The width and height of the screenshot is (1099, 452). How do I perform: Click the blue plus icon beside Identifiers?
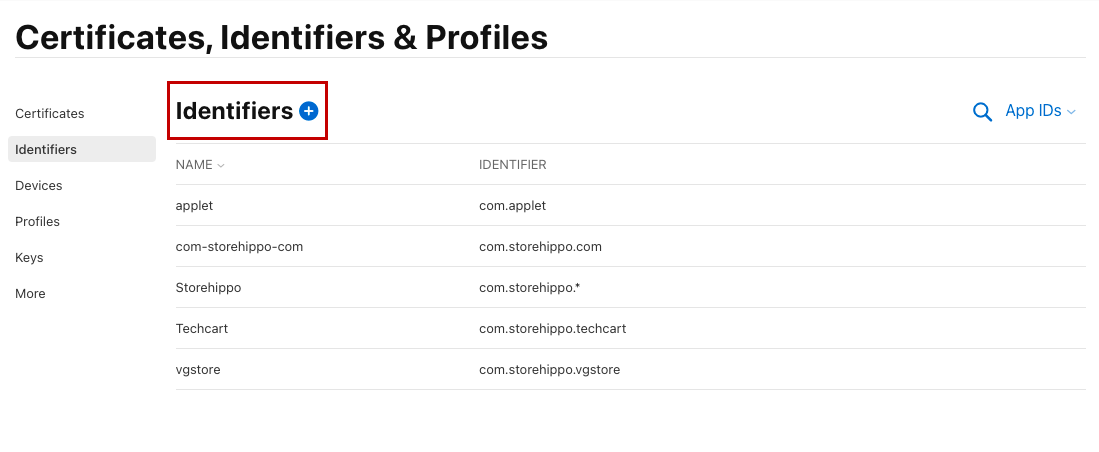(x=308, y=111)
